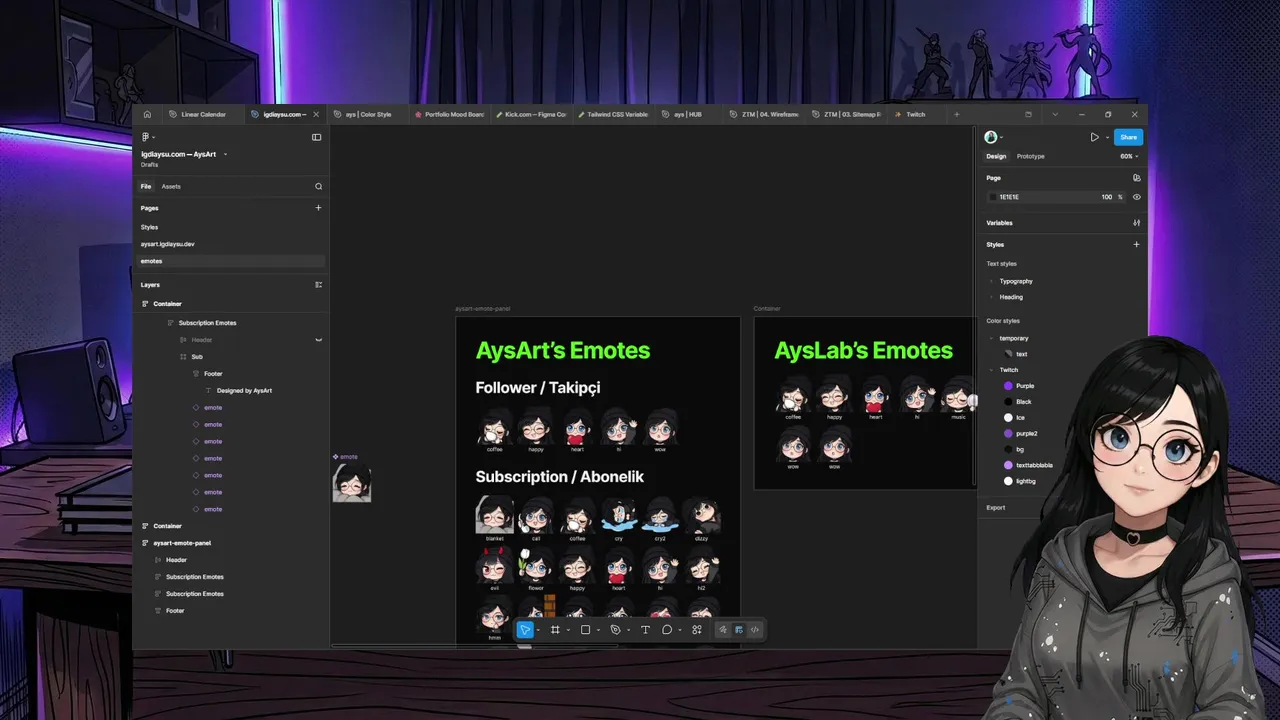Click the Ice color style swatch

pos(1008,417)
